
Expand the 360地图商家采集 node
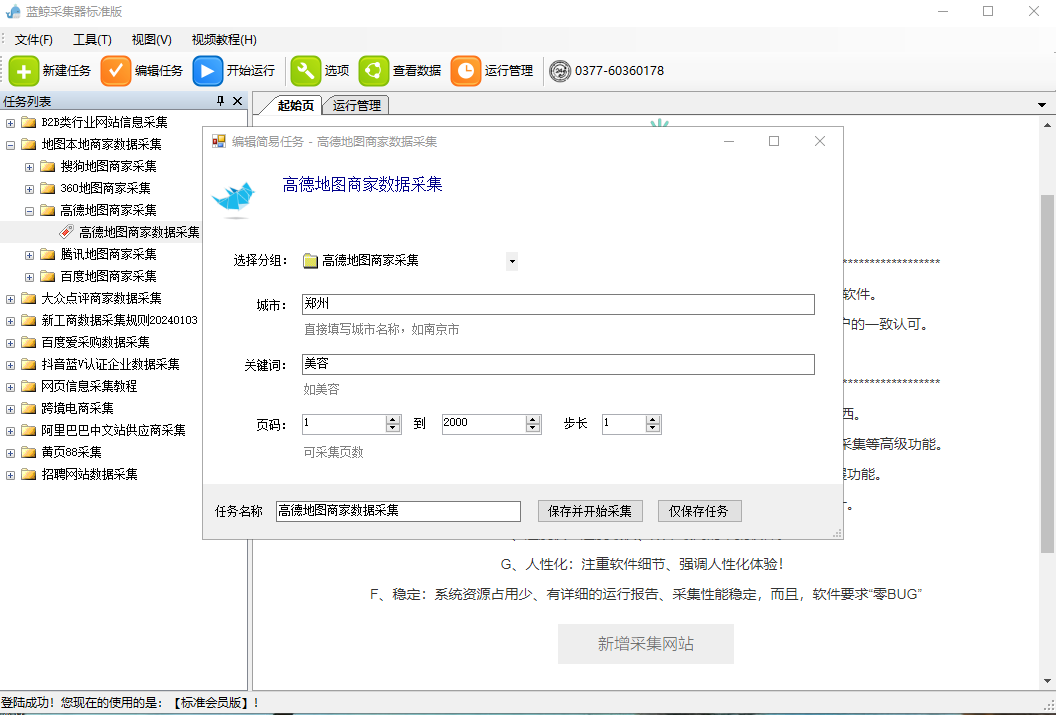pyautogui.click(x=29, y=189)
